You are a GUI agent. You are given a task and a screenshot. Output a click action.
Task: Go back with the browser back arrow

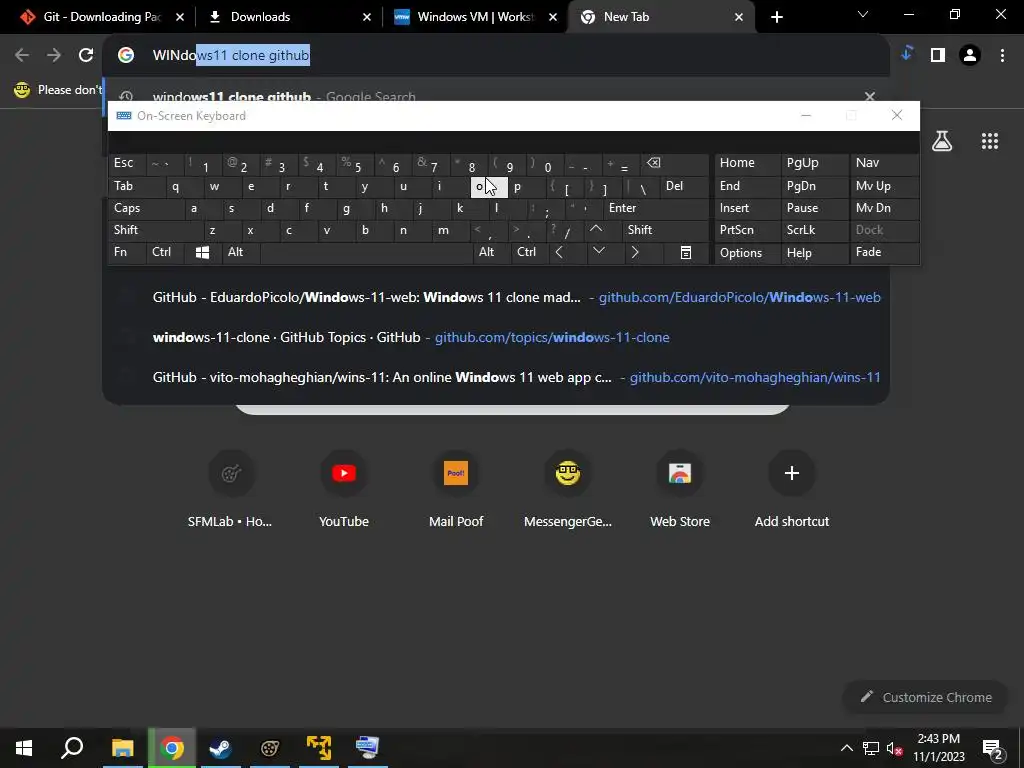pos(22,56)
